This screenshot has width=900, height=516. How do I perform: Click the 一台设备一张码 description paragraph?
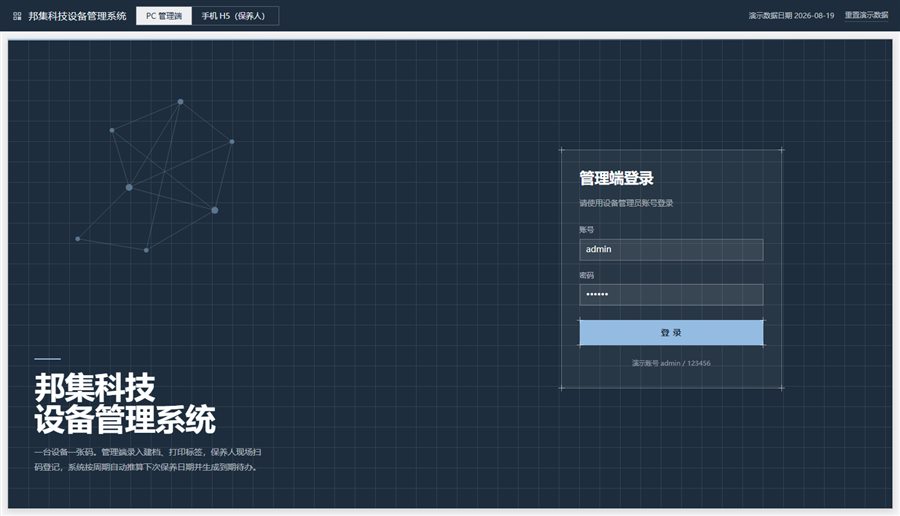148,460
